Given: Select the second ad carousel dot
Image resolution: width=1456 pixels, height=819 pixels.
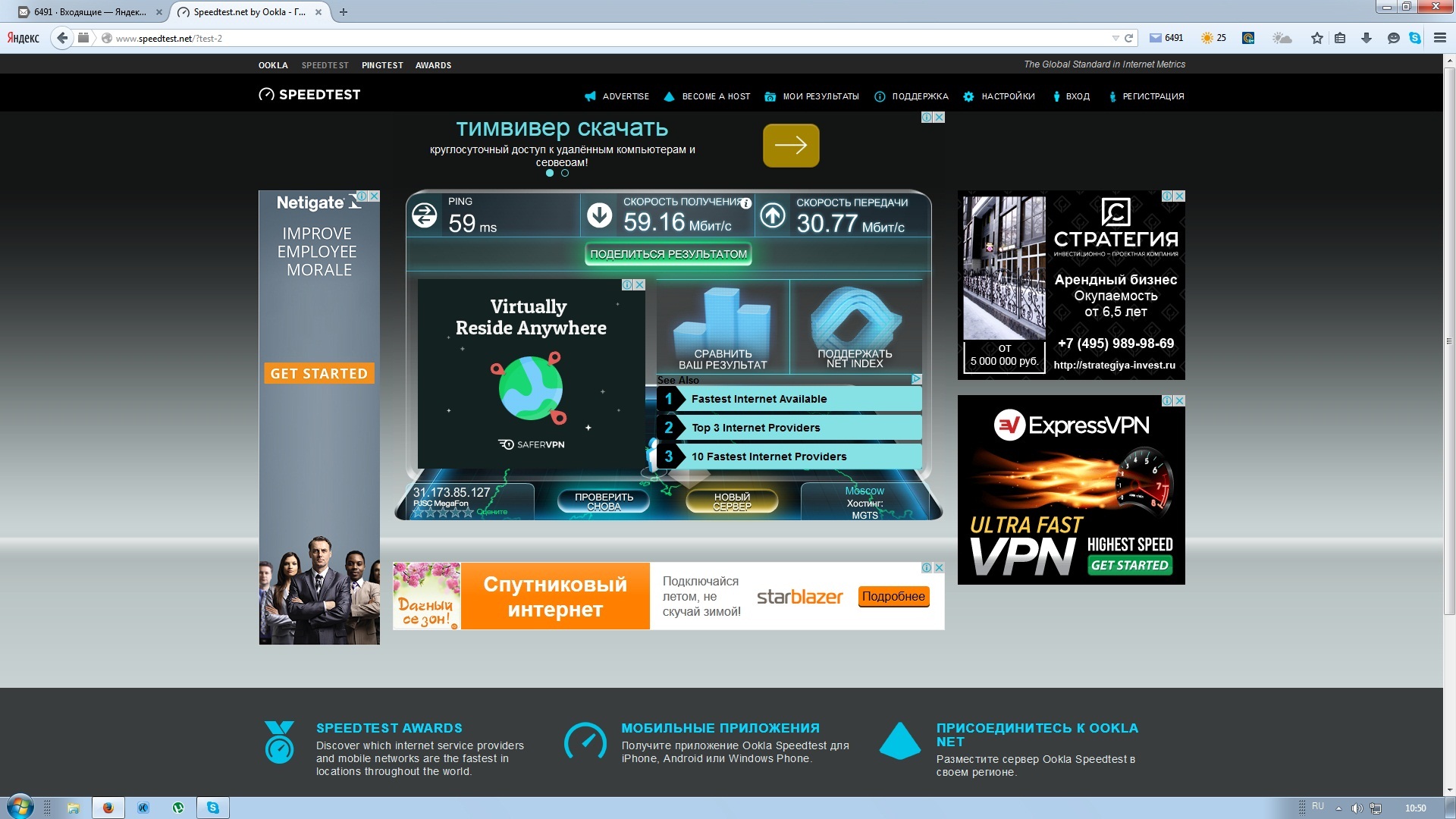Looking at the screenshot, I should (x=565, y=173).
